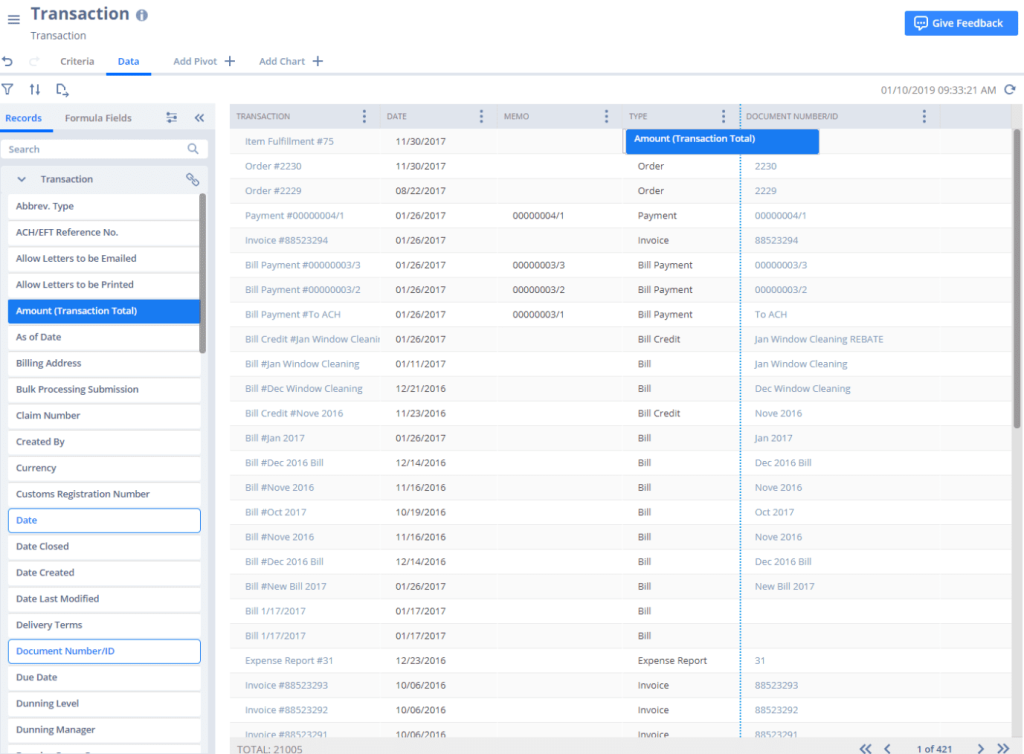Select the Billing Address field
The image size is (1024, 754).
pos(104,363)
